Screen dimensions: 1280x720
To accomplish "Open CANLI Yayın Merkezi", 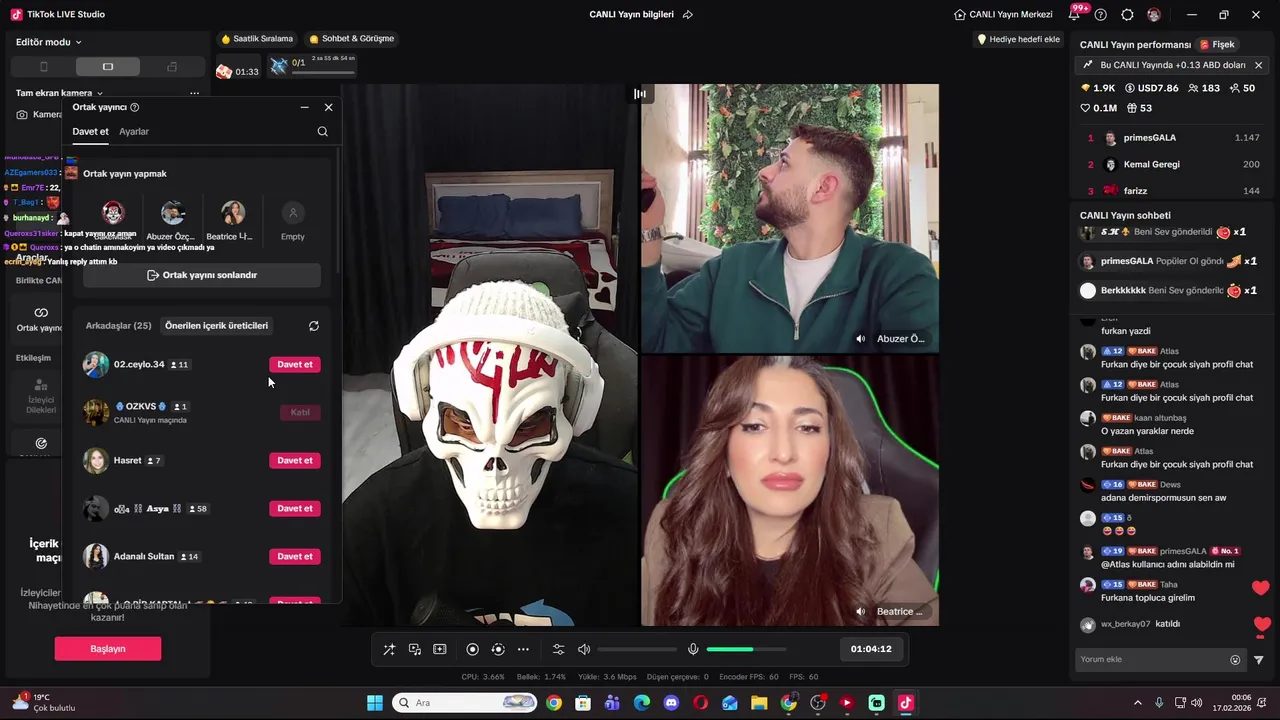I will tap(1003, 15).
